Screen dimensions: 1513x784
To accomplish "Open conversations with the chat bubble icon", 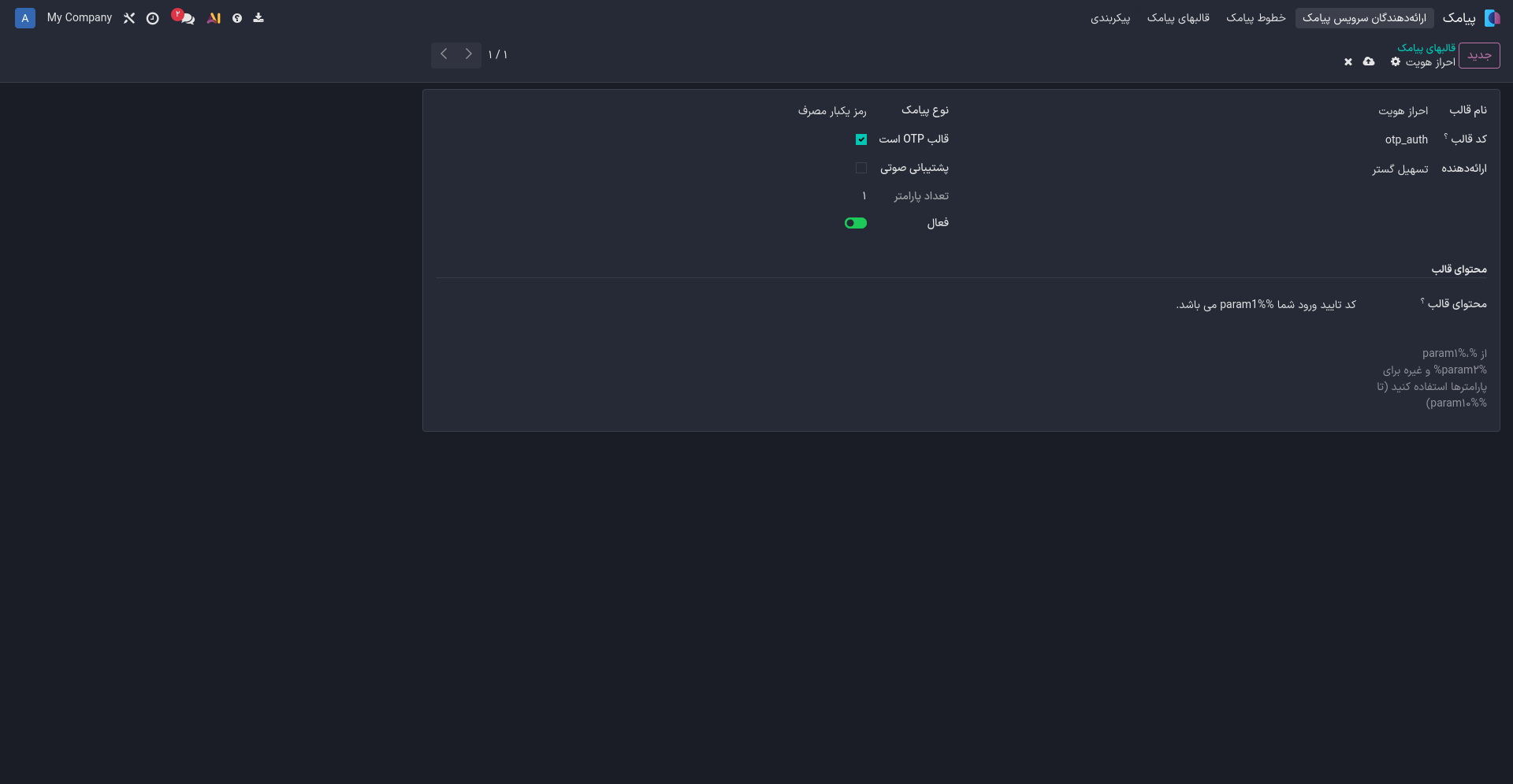I will pyautogui.click(x=187, y=18).
